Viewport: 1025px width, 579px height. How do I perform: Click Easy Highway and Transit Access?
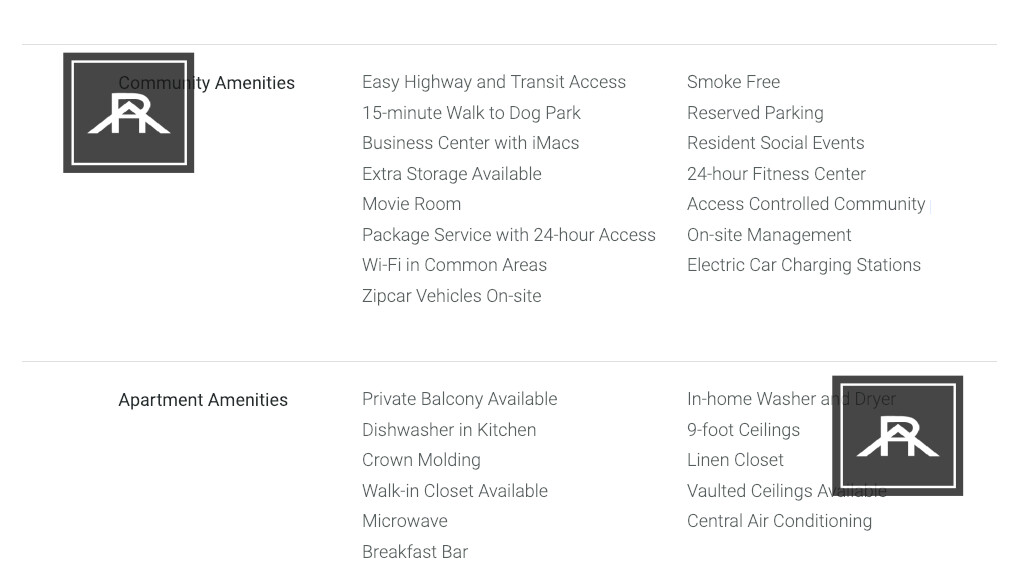click(494, 82)
